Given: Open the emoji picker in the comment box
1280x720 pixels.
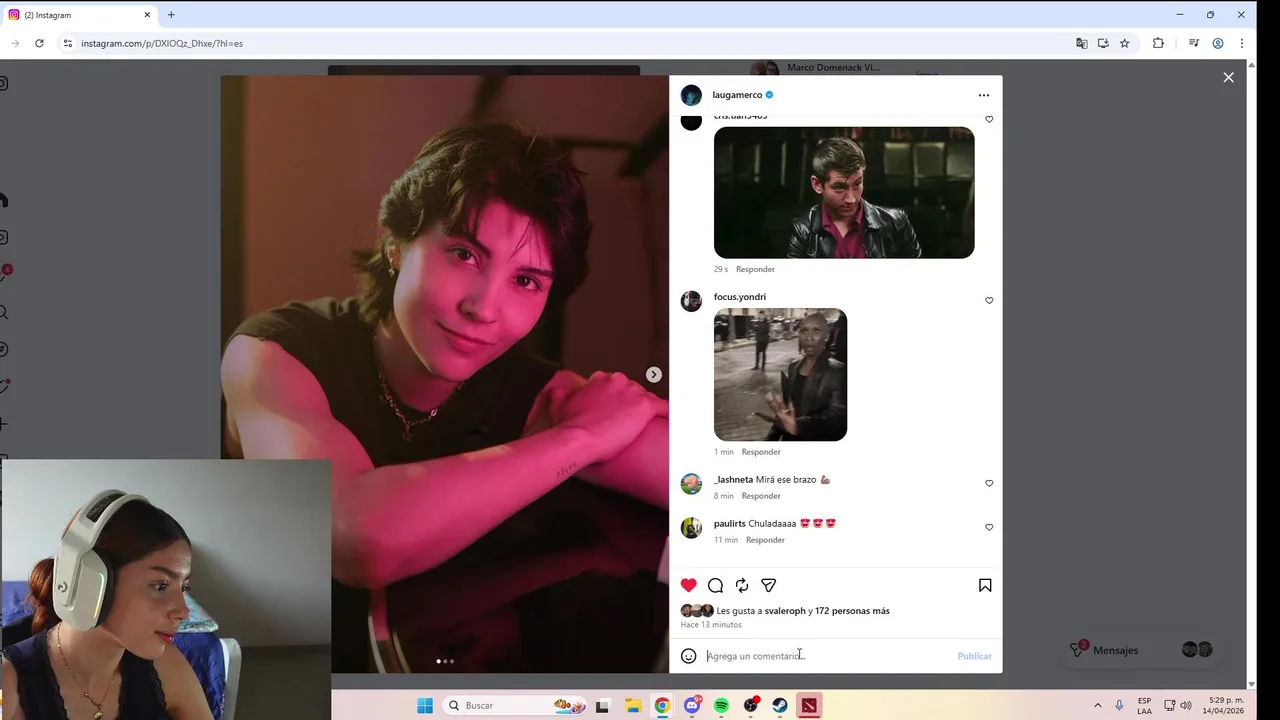Looking at the screenshot, I should pyautogui.click(x=688, y=656).
